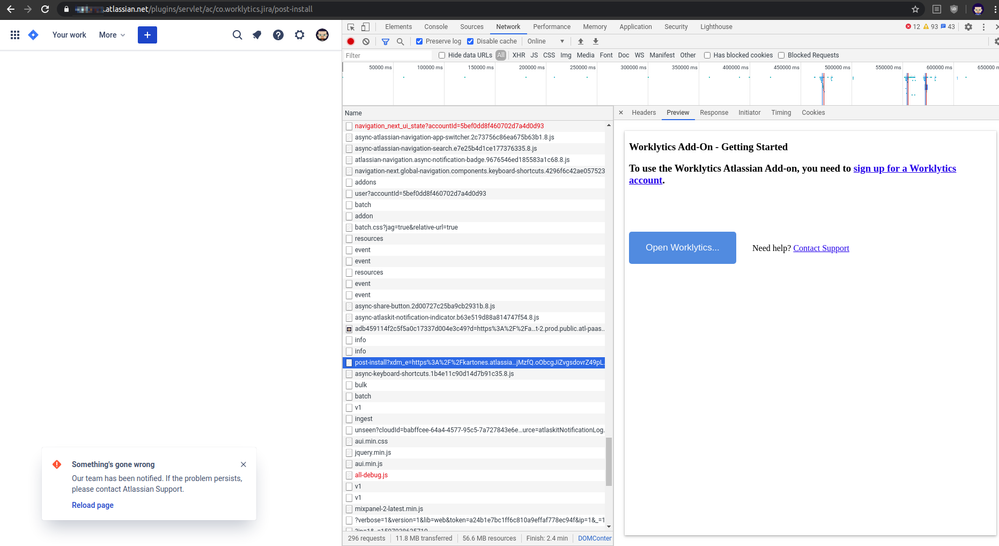Filter requests by WS type
Viewport: 999px width, 546px height.
(x=639, y=55)
